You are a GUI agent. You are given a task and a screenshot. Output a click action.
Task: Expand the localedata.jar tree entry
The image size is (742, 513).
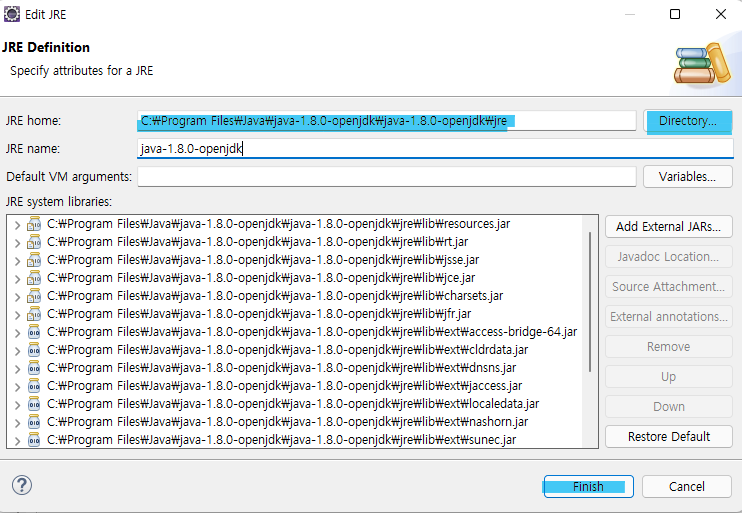pyautogui.click(x=18, y=405)
